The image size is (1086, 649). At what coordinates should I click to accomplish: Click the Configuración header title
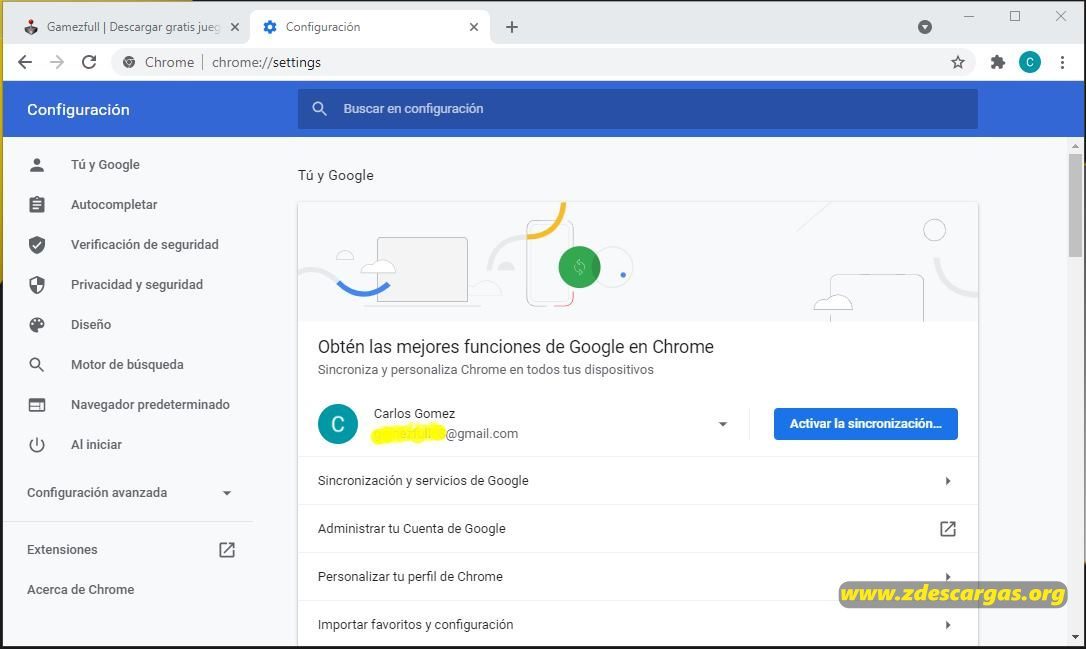[78, 109]
